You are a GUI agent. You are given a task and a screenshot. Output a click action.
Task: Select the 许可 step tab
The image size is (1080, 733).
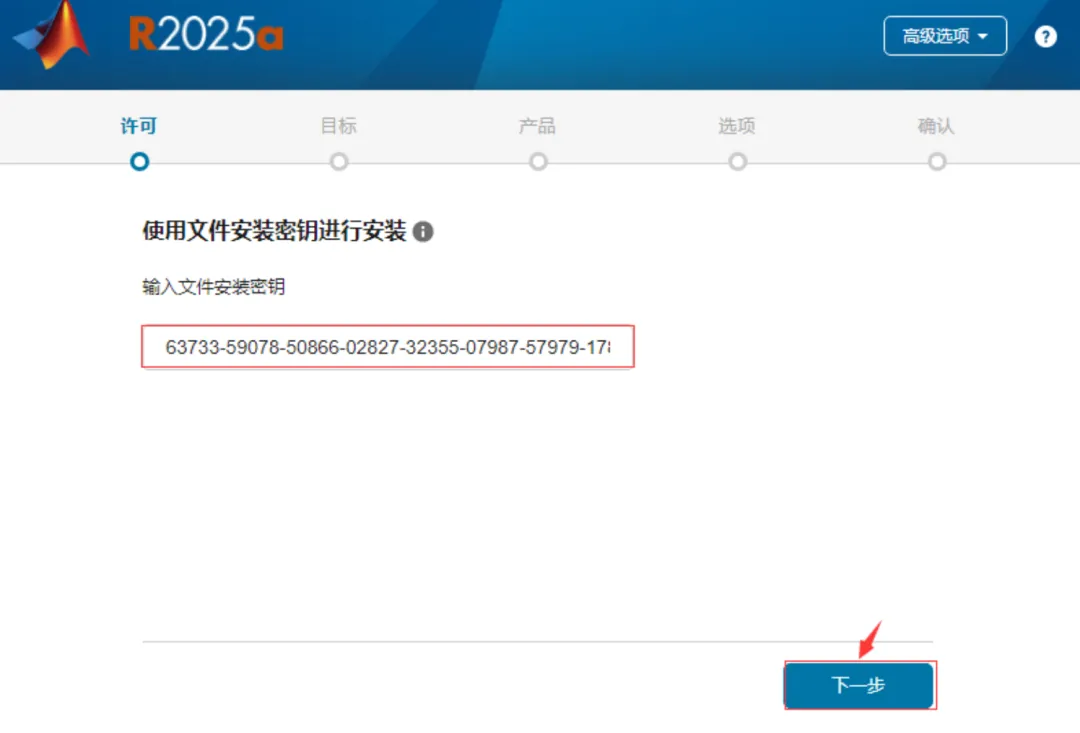139,126
